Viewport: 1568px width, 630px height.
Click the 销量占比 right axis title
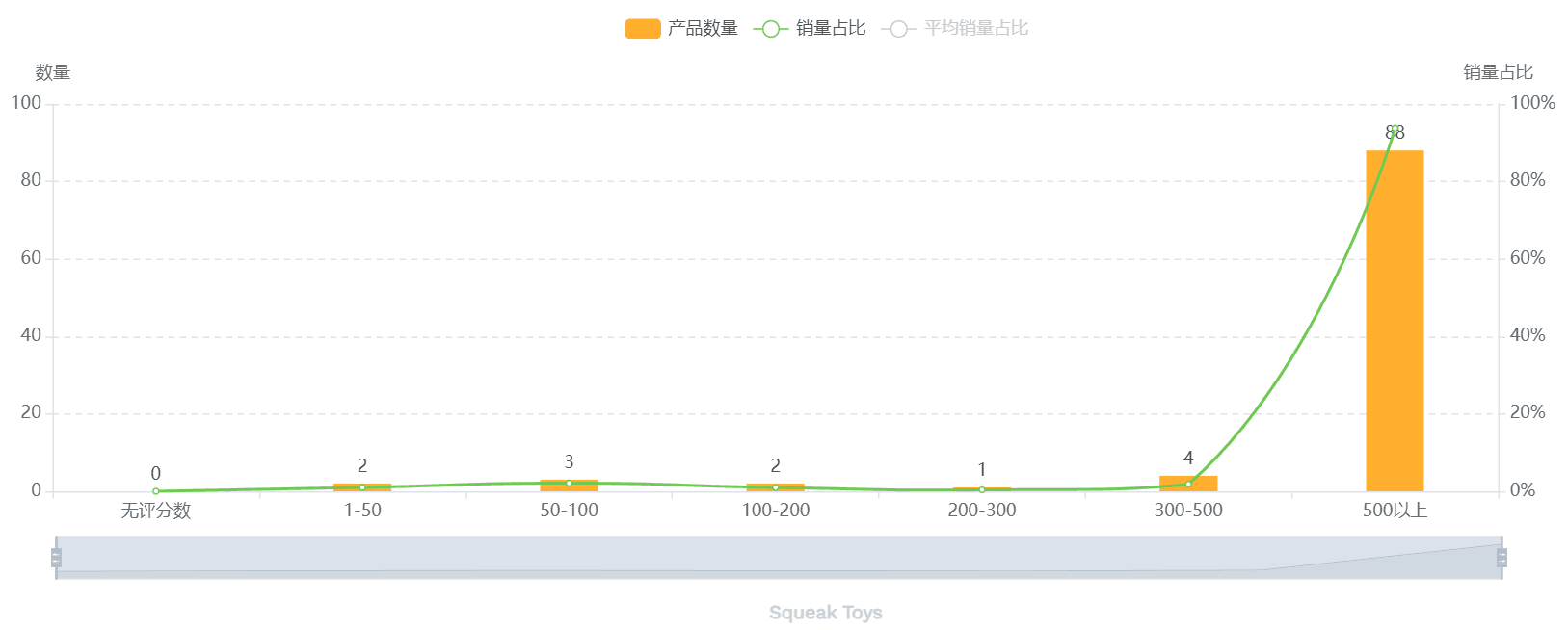click(x=1498, y=72)
